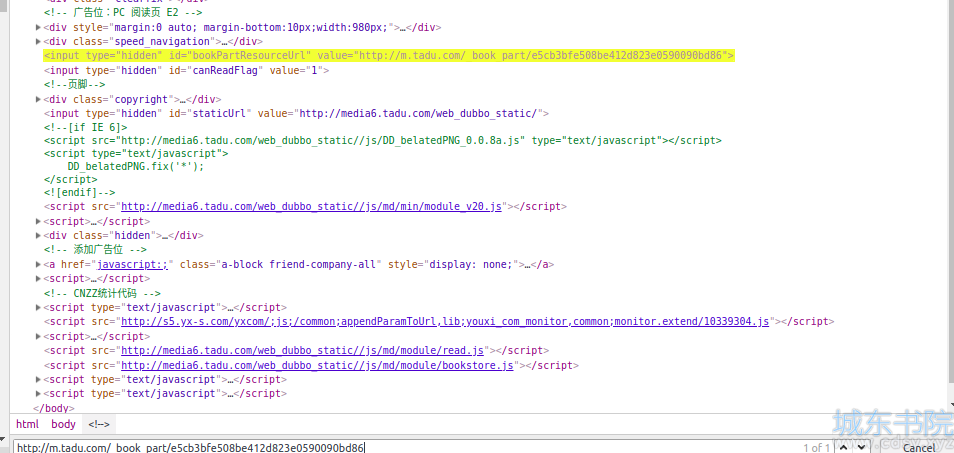Select the 广告位 PC 阅读页 E2 comment
Viewport: 954px width, 453px height.
coord(123,13)
